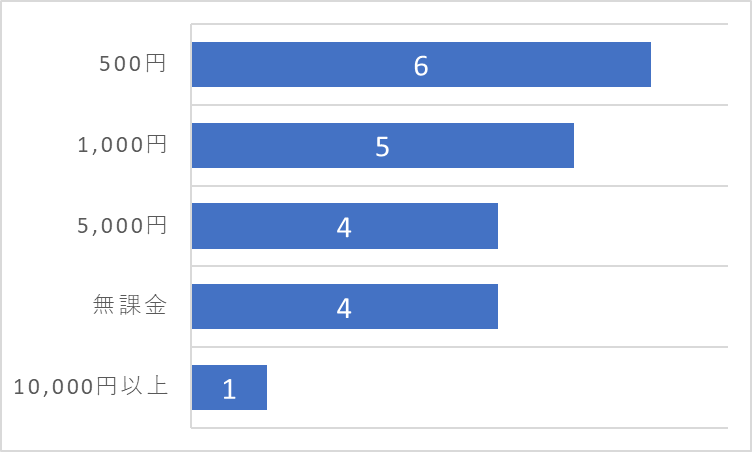Select data label 4 on 5,000円 bar

[x=344, y=227]
